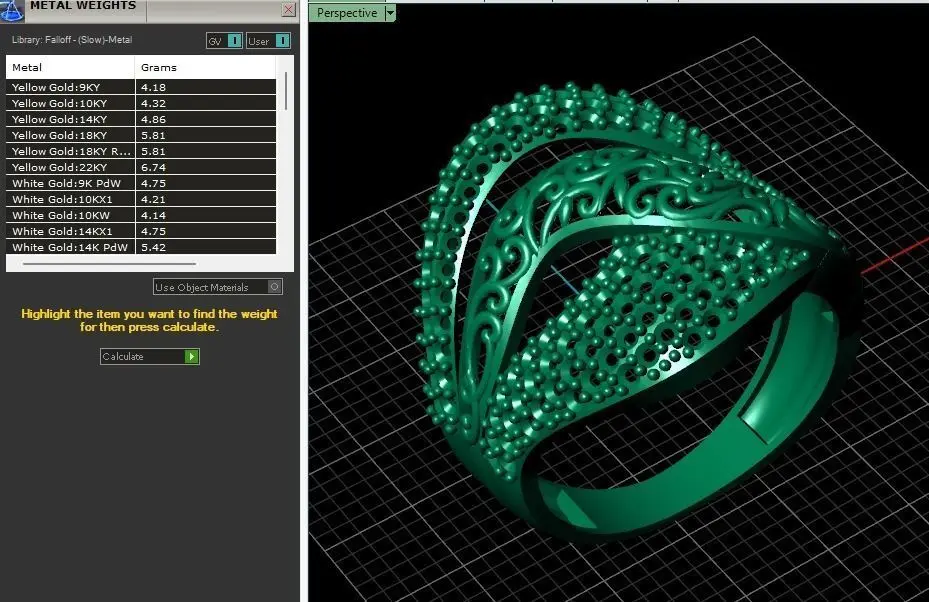Screen dimensions: 929x602
Task: Click the 5.42 grams value
Action: tap(153, 247)
